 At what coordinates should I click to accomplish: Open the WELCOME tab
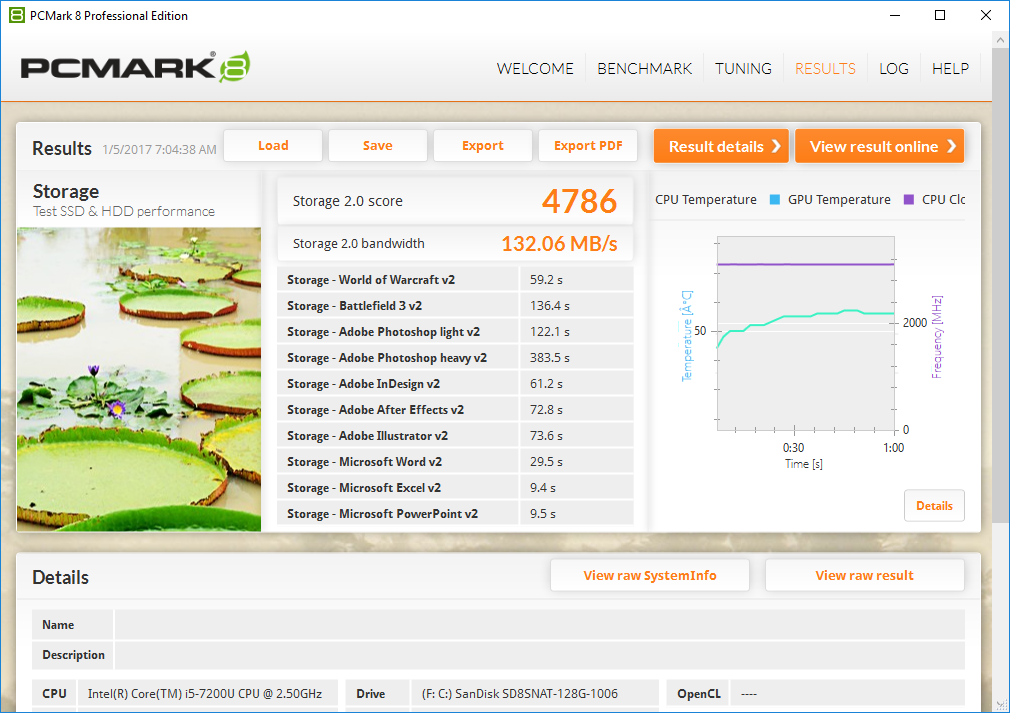click(x=535, y=69)
